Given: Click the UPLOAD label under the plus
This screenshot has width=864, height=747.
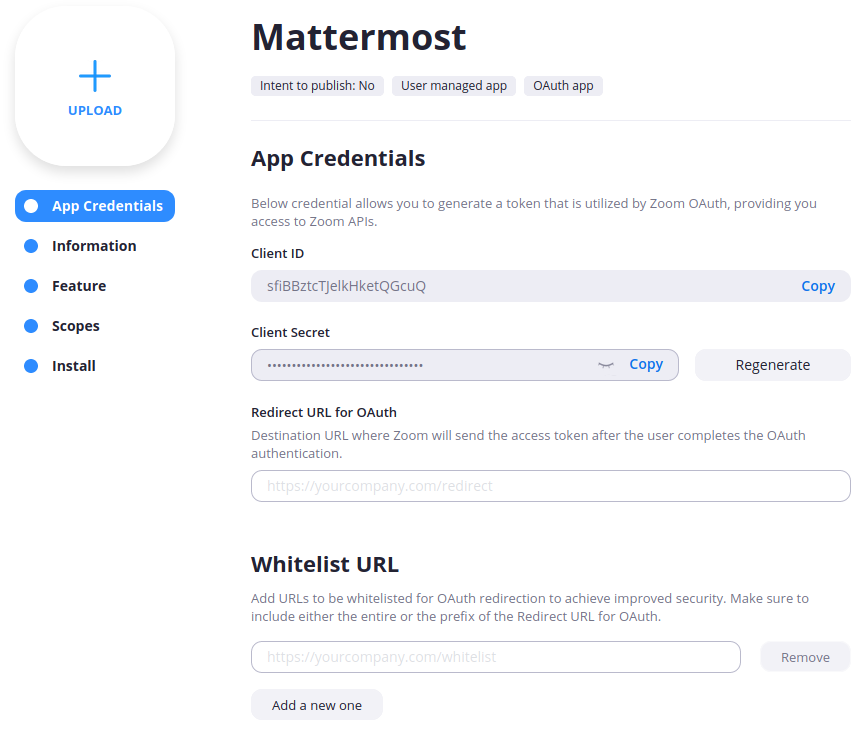Looking at the screenshot, I should [95, 111].
